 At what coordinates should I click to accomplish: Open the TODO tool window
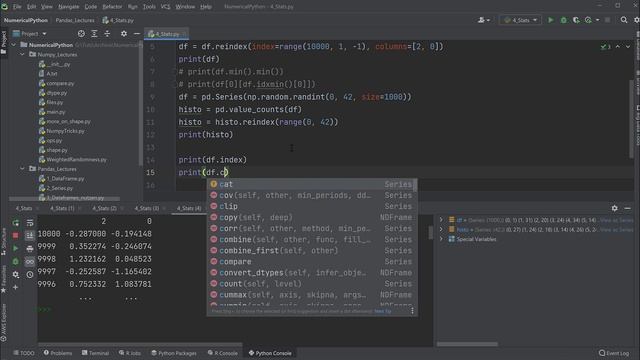pos(24,353)
